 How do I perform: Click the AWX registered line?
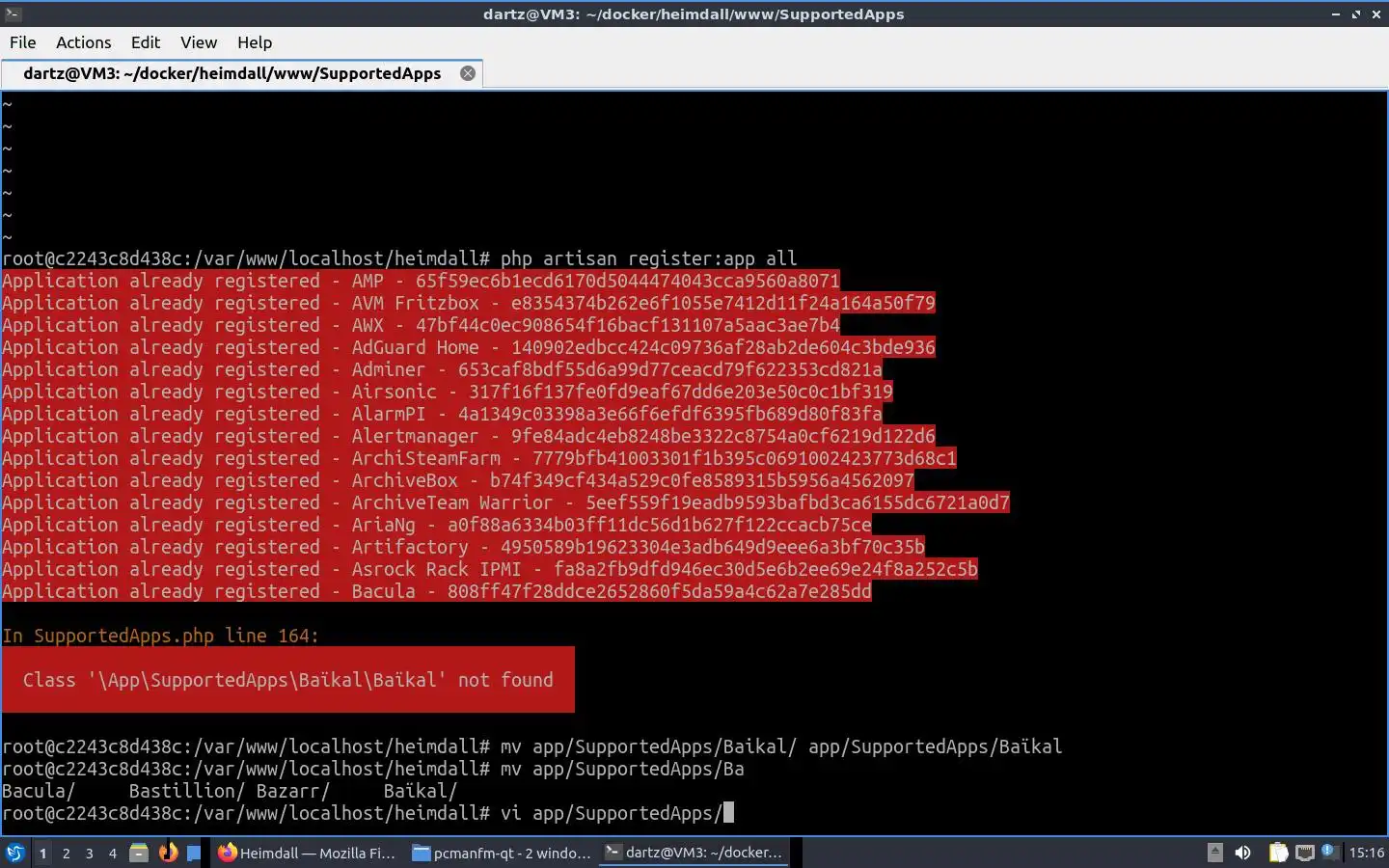[x=421, y=325]
